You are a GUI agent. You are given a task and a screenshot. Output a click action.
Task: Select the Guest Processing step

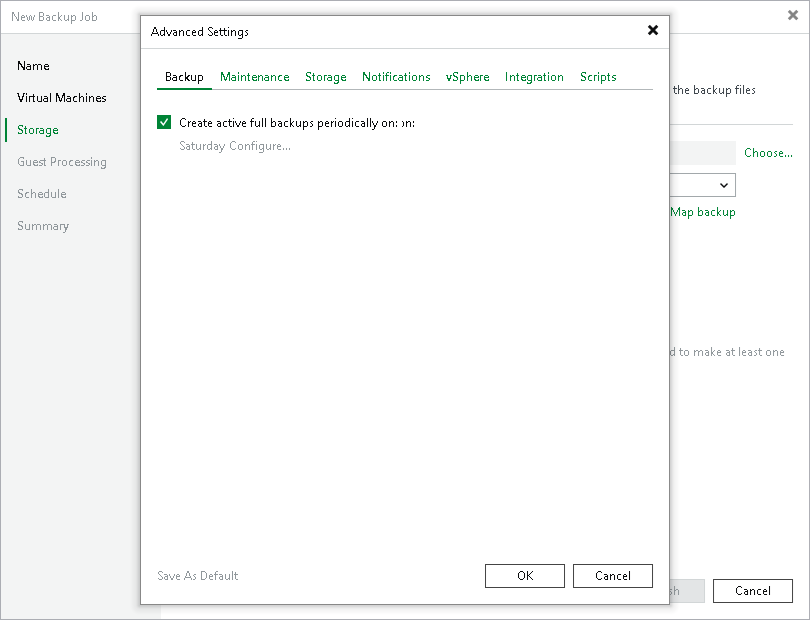click(62, 161)
